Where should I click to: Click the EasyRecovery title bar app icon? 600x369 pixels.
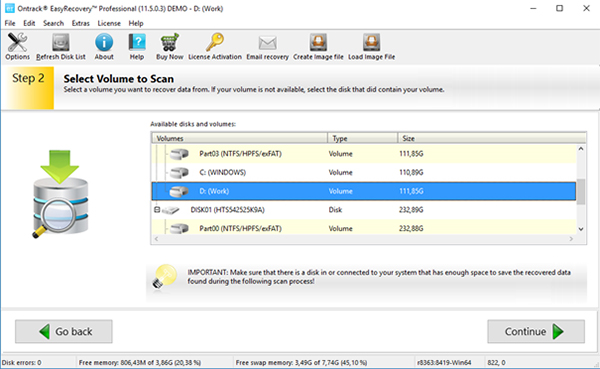(x=10, y=8)
